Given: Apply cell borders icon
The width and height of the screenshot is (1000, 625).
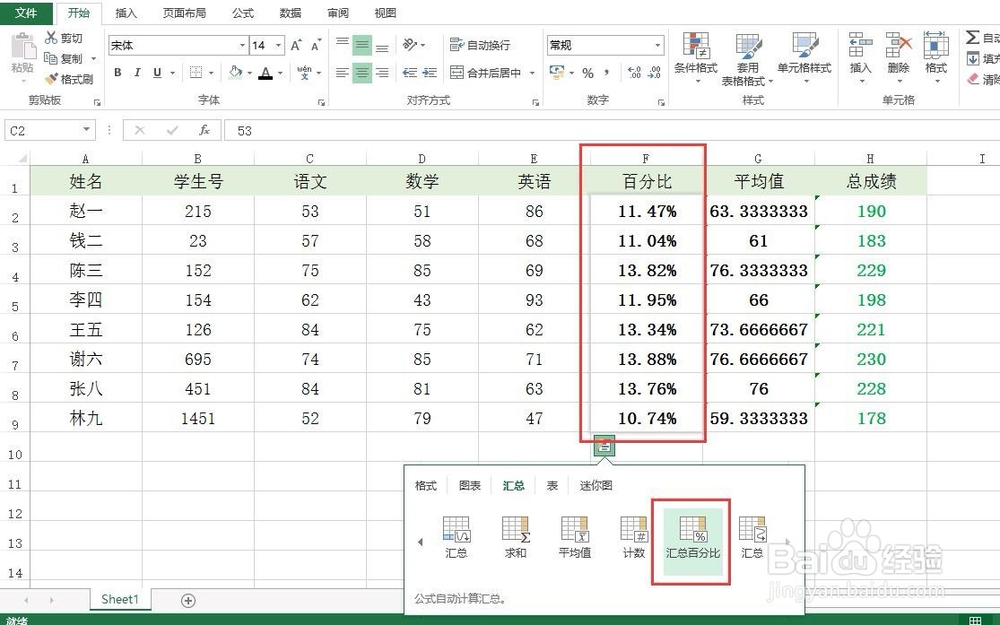Looking at the screenshot, I should [x=196, y=73].
